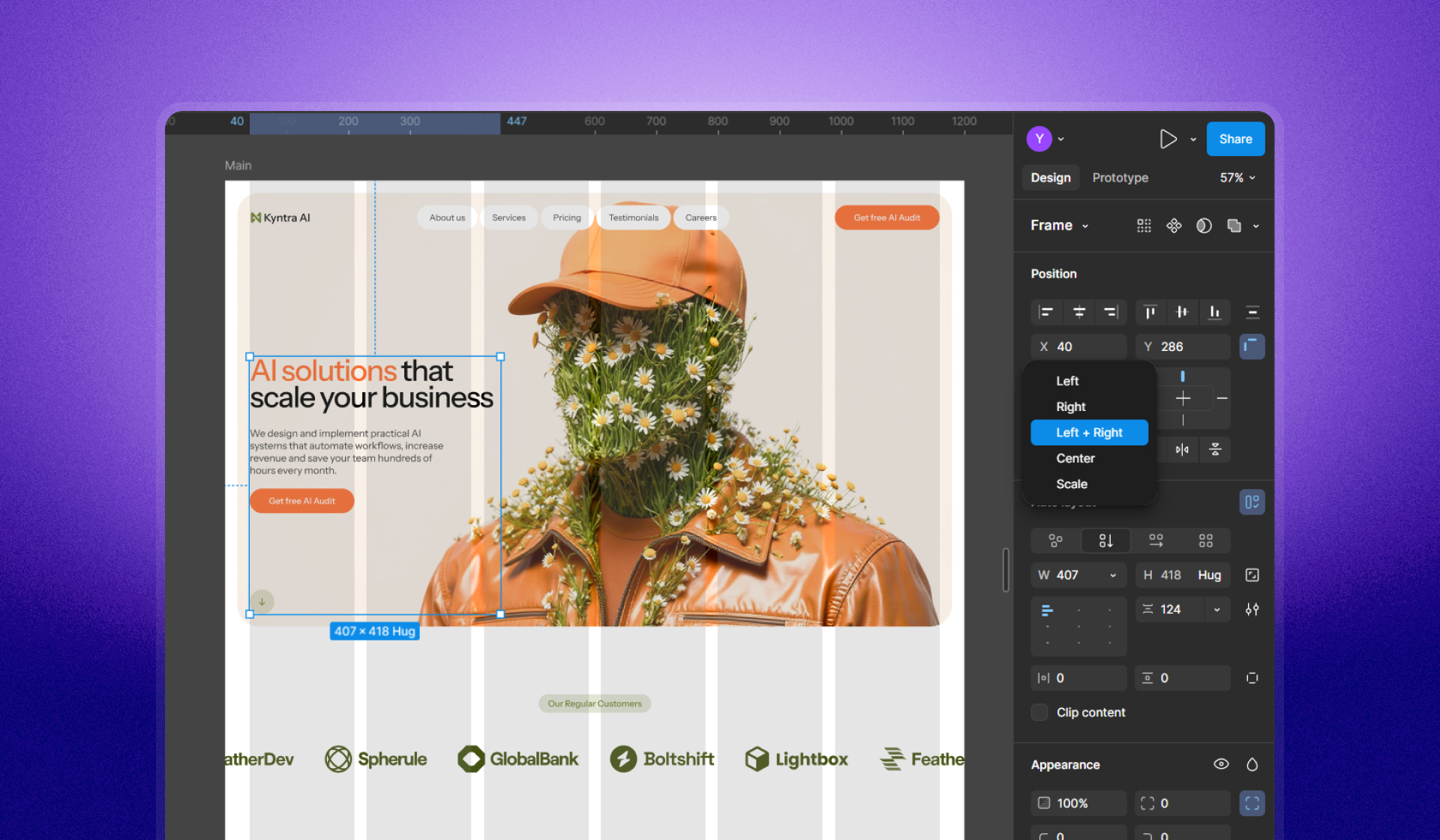Align horizontal centers icon
Screen dimensions: 1440x840
(1078, 312)
